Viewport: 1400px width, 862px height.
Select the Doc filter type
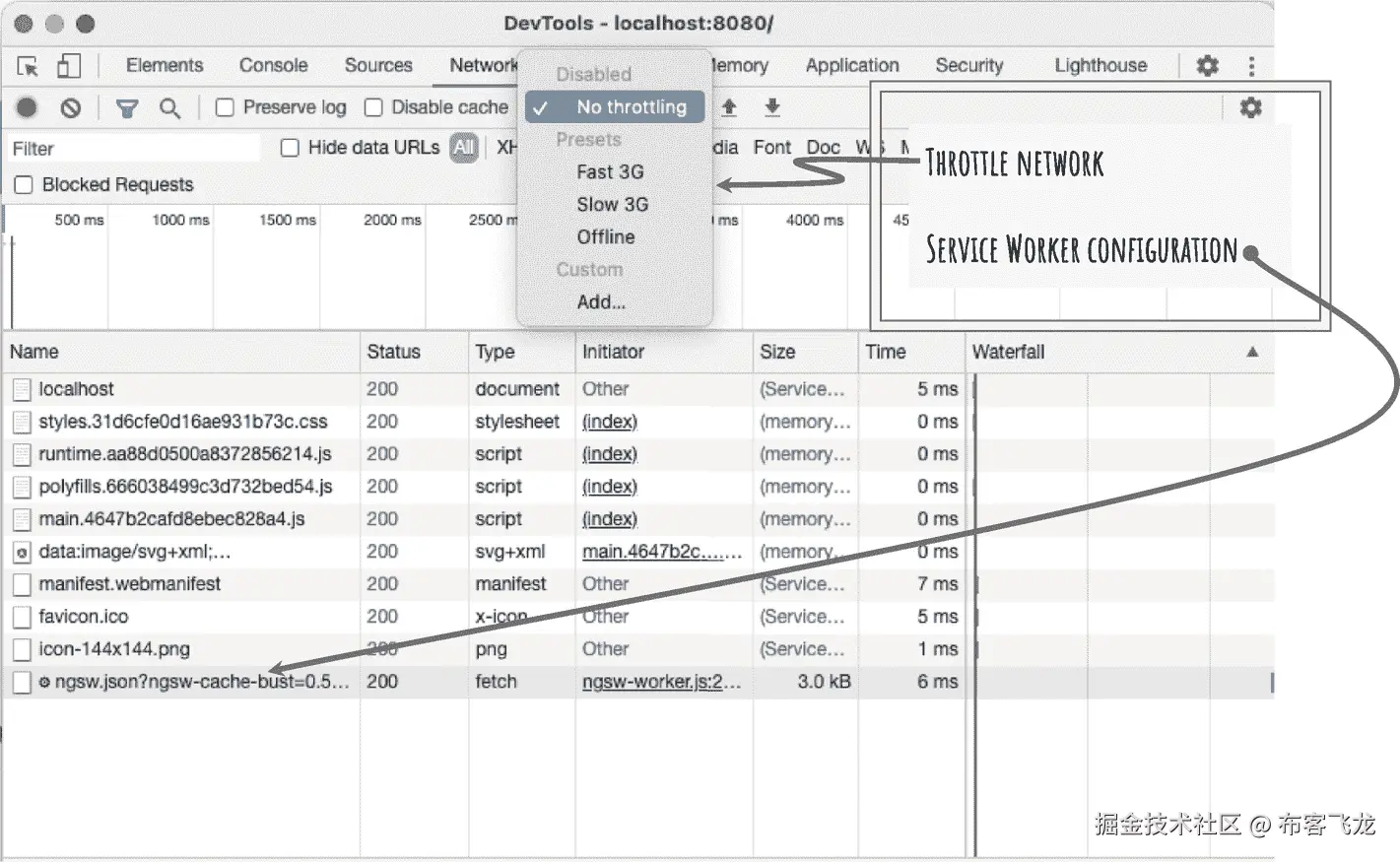[823, 148]
